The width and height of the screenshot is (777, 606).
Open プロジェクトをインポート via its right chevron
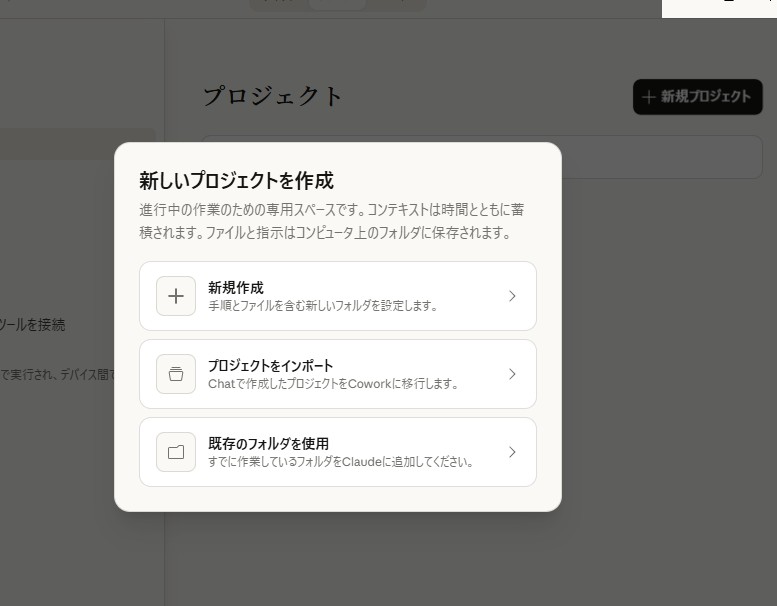pos(512,374)
